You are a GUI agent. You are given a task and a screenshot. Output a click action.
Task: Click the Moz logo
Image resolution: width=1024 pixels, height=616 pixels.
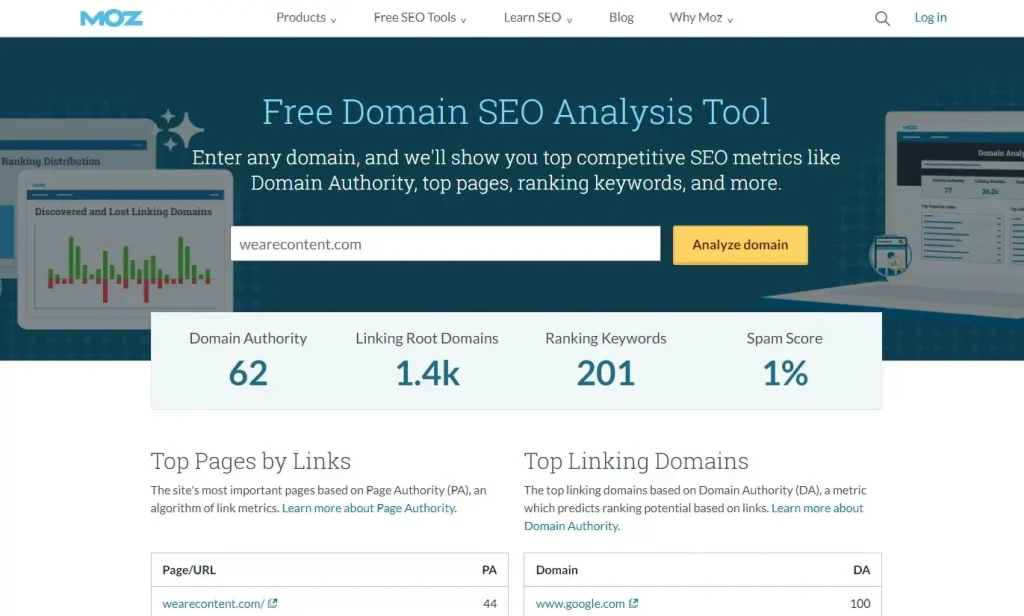pyautogui.click(x=111, y=18)
